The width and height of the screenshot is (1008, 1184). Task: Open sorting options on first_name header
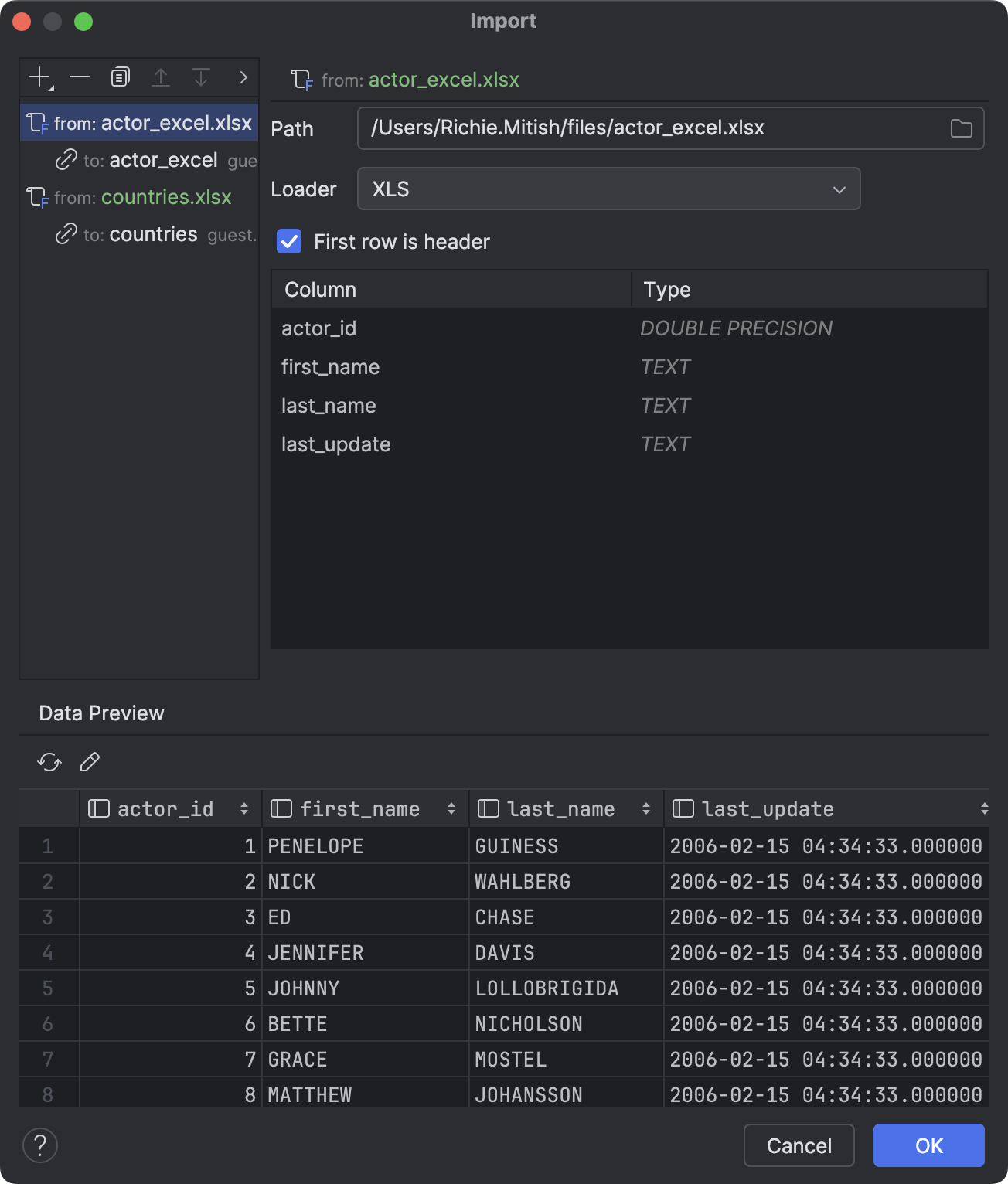pos(451,808)
